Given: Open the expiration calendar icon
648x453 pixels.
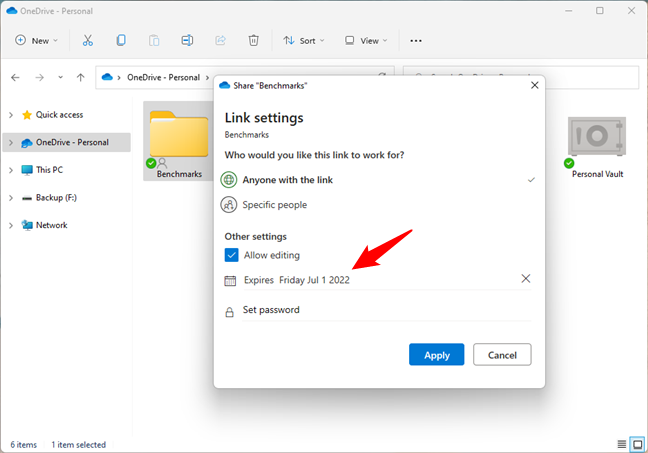Looking at the screenshot, I should coord(230,281).
